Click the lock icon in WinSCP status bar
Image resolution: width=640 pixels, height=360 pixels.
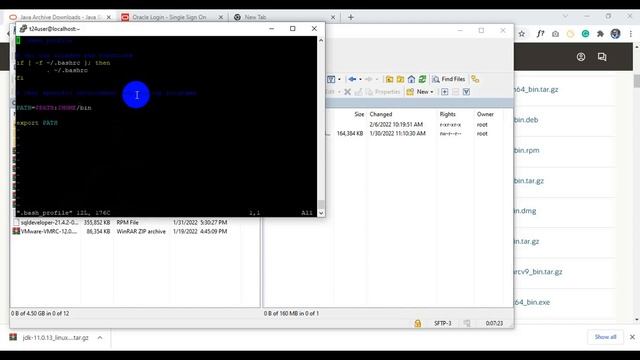[418, 323]
